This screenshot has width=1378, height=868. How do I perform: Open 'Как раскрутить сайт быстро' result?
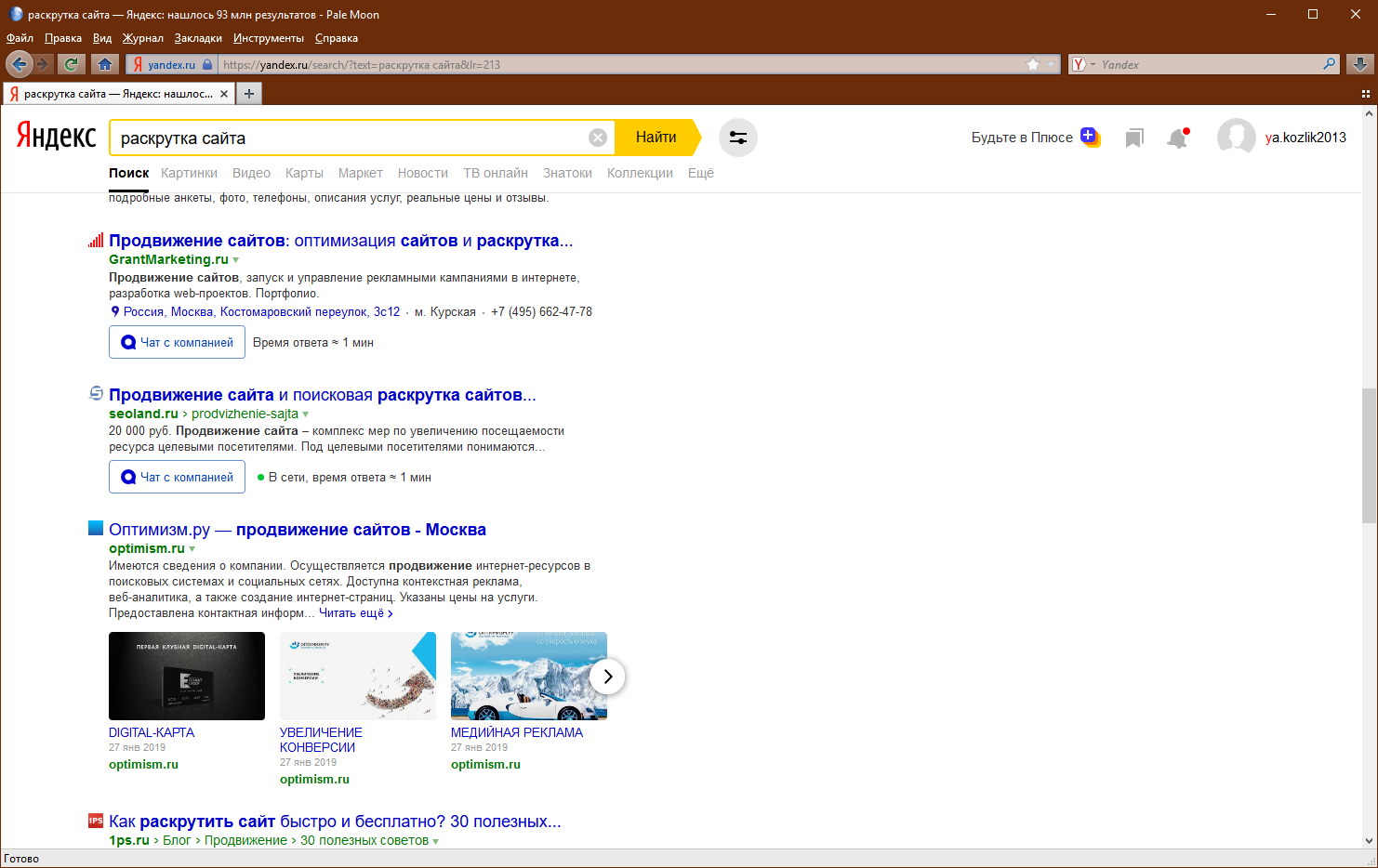click(335, 822)
